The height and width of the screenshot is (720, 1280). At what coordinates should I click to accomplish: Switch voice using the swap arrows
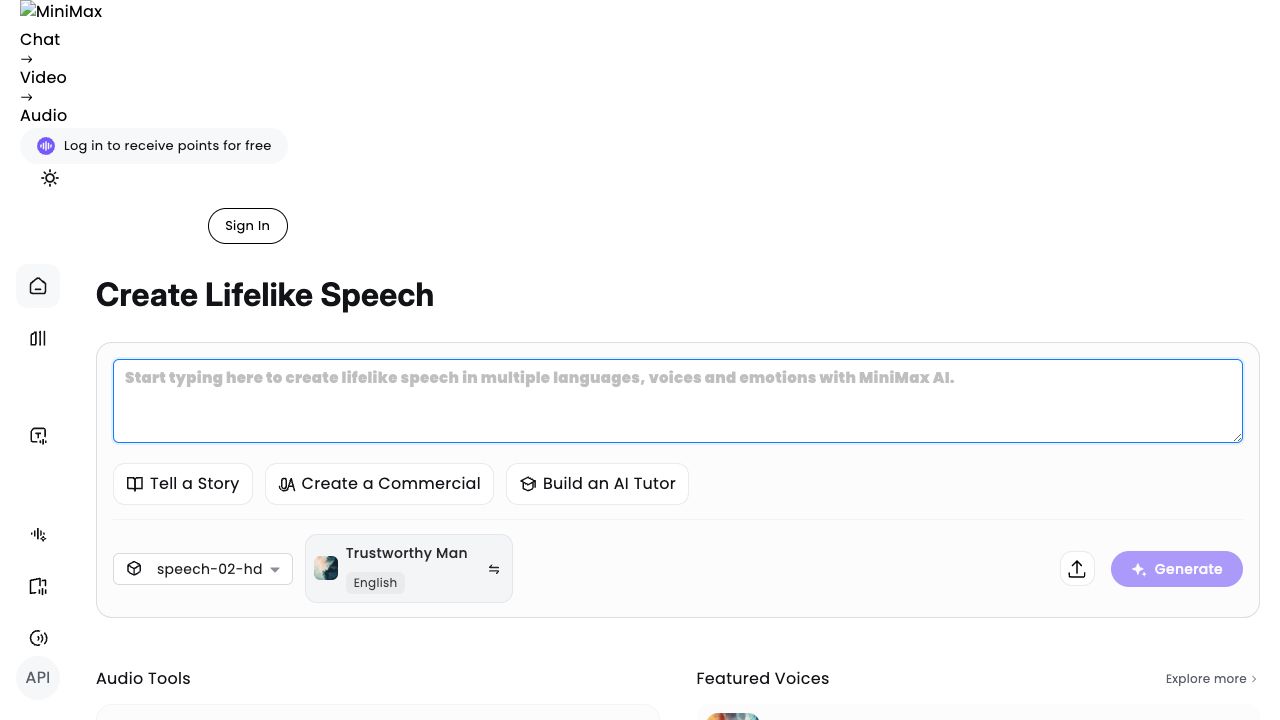click(x=494, y=569)
